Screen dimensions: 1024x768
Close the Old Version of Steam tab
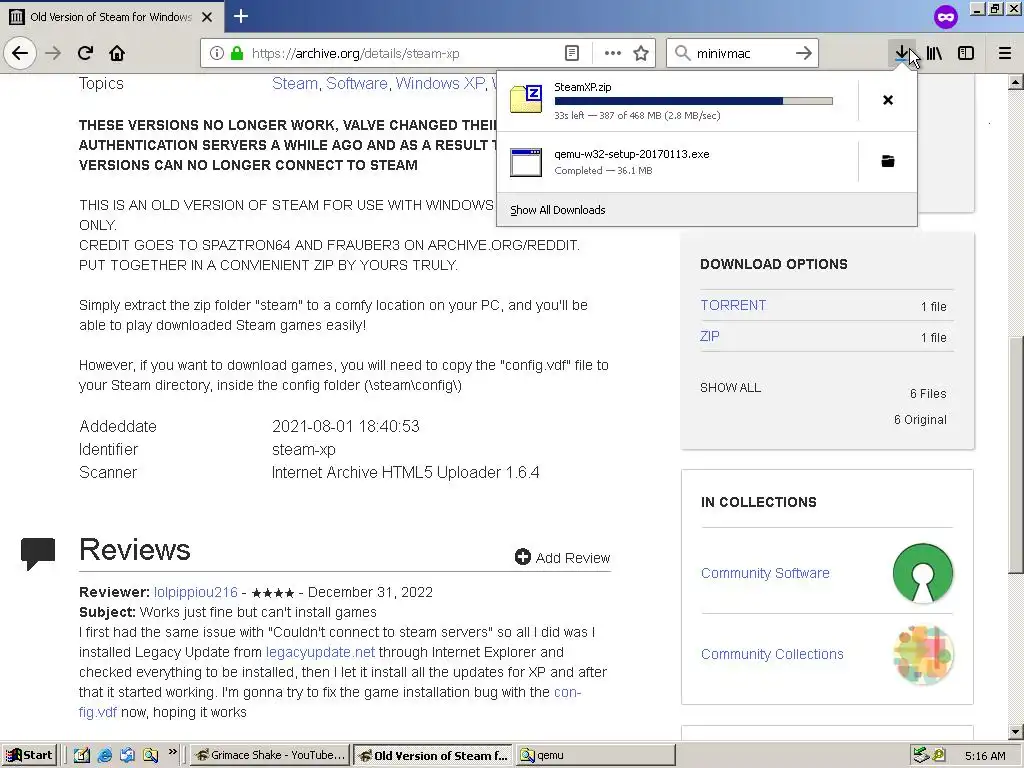tap(207, 17)
